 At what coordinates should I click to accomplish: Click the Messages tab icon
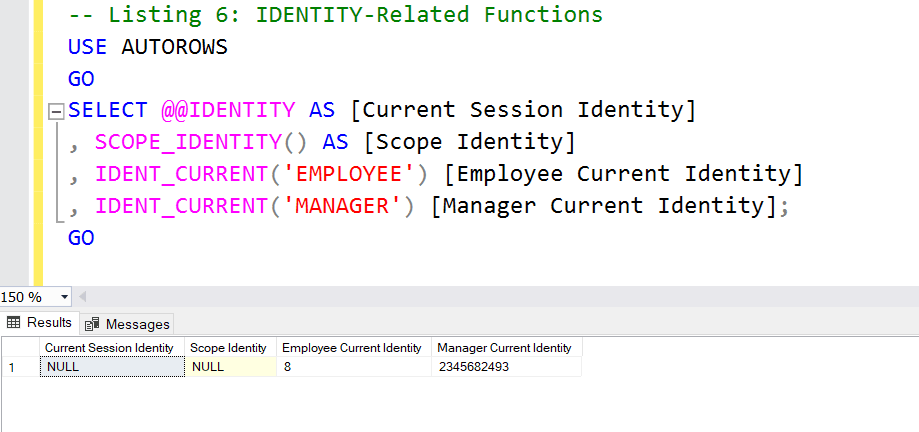pos(93,324)
